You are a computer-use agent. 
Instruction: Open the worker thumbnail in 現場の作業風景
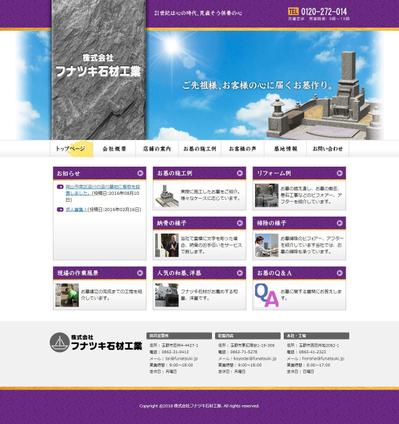tap(67, 295)
